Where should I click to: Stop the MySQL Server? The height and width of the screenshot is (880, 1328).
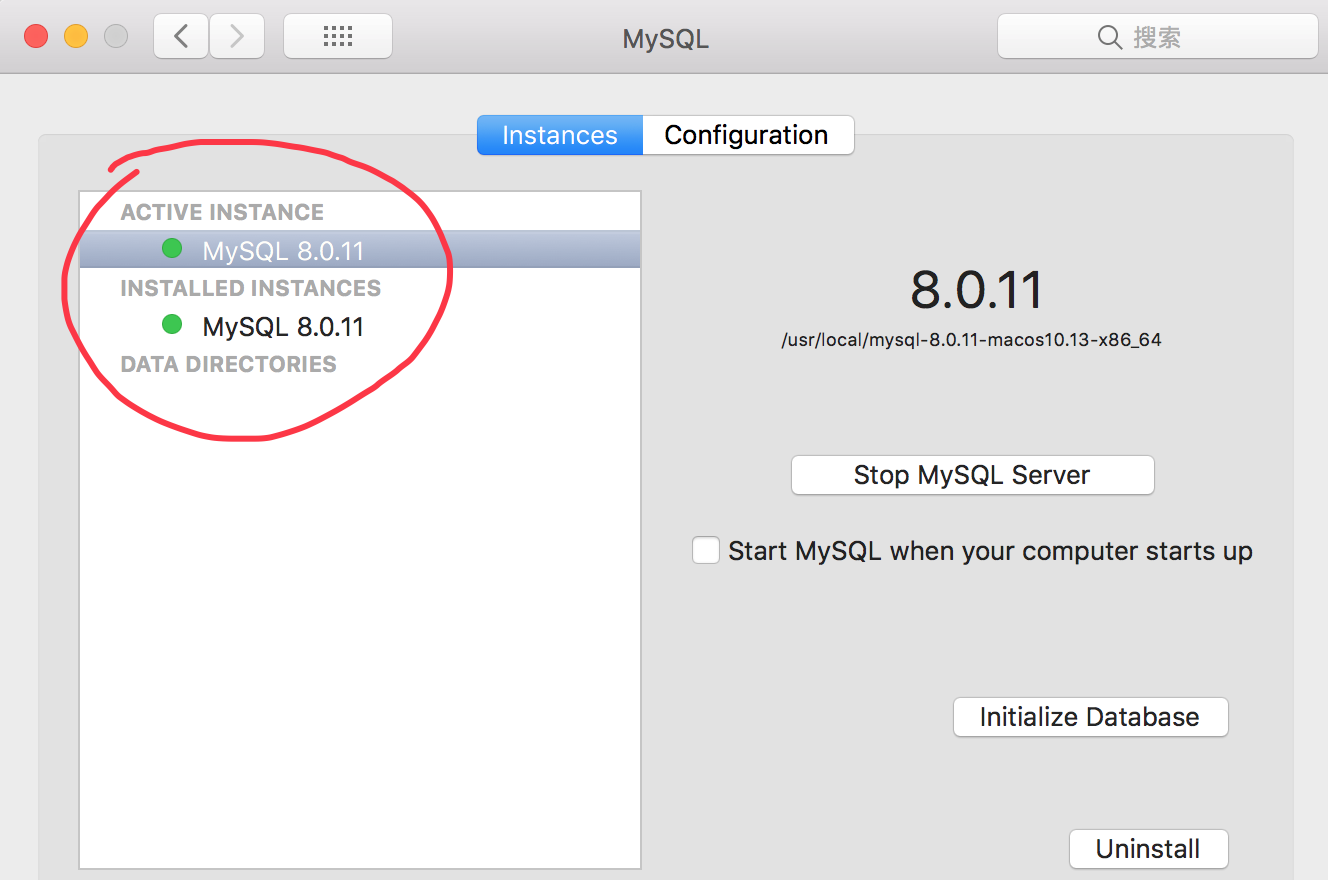pos(972,475)
